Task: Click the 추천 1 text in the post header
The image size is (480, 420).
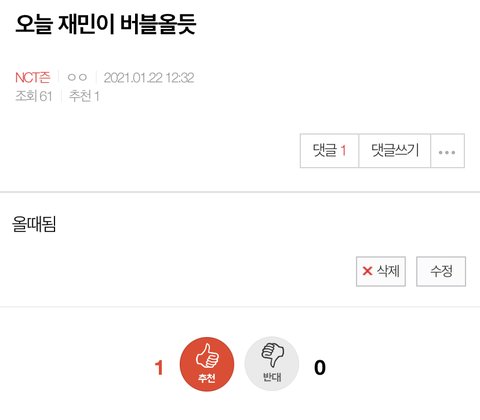Action: point(84,96)
